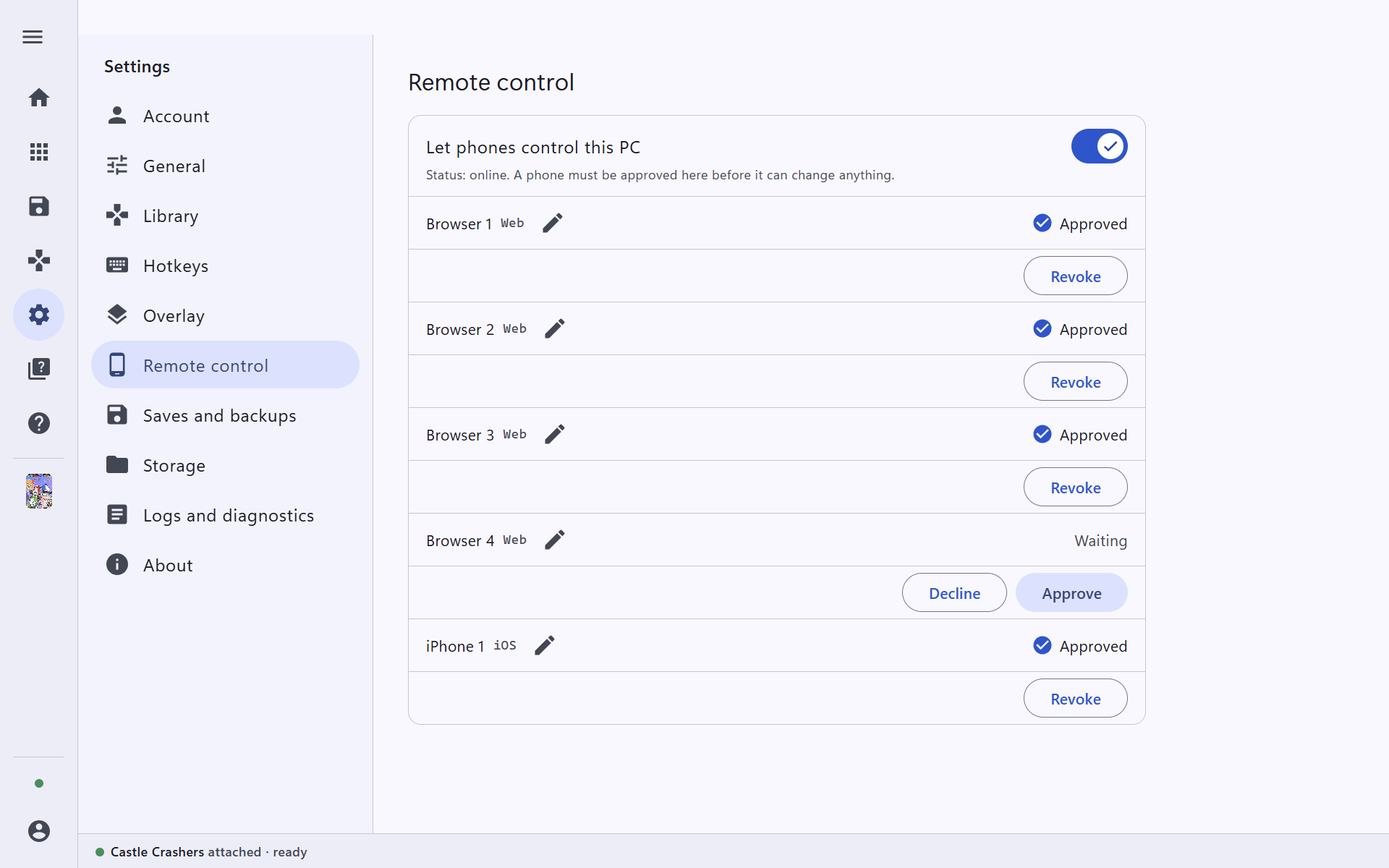Edit the iPhone 1 device name
Image resolution: width=1389 pixels, height=868 pixels.
(x=545, y=646)
